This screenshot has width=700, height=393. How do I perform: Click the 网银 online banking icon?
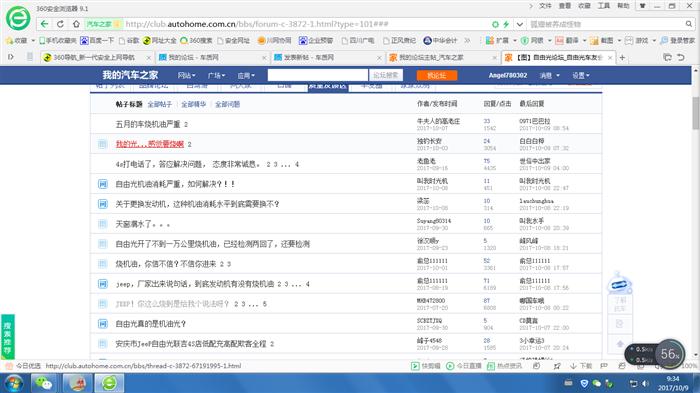click(525, 41)
